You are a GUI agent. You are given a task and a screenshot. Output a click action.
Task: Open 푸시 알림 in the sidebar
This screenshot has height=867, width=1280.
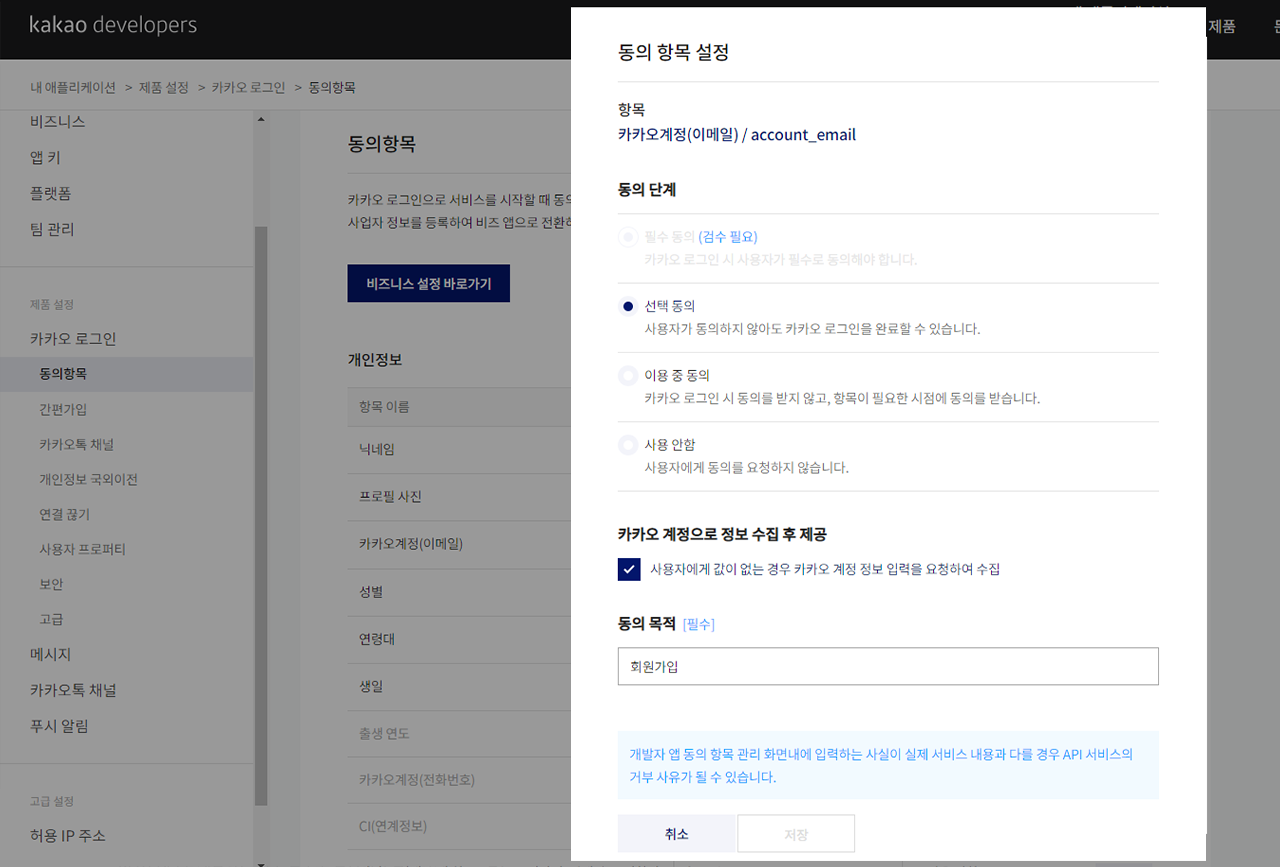(x=59, y=726)
